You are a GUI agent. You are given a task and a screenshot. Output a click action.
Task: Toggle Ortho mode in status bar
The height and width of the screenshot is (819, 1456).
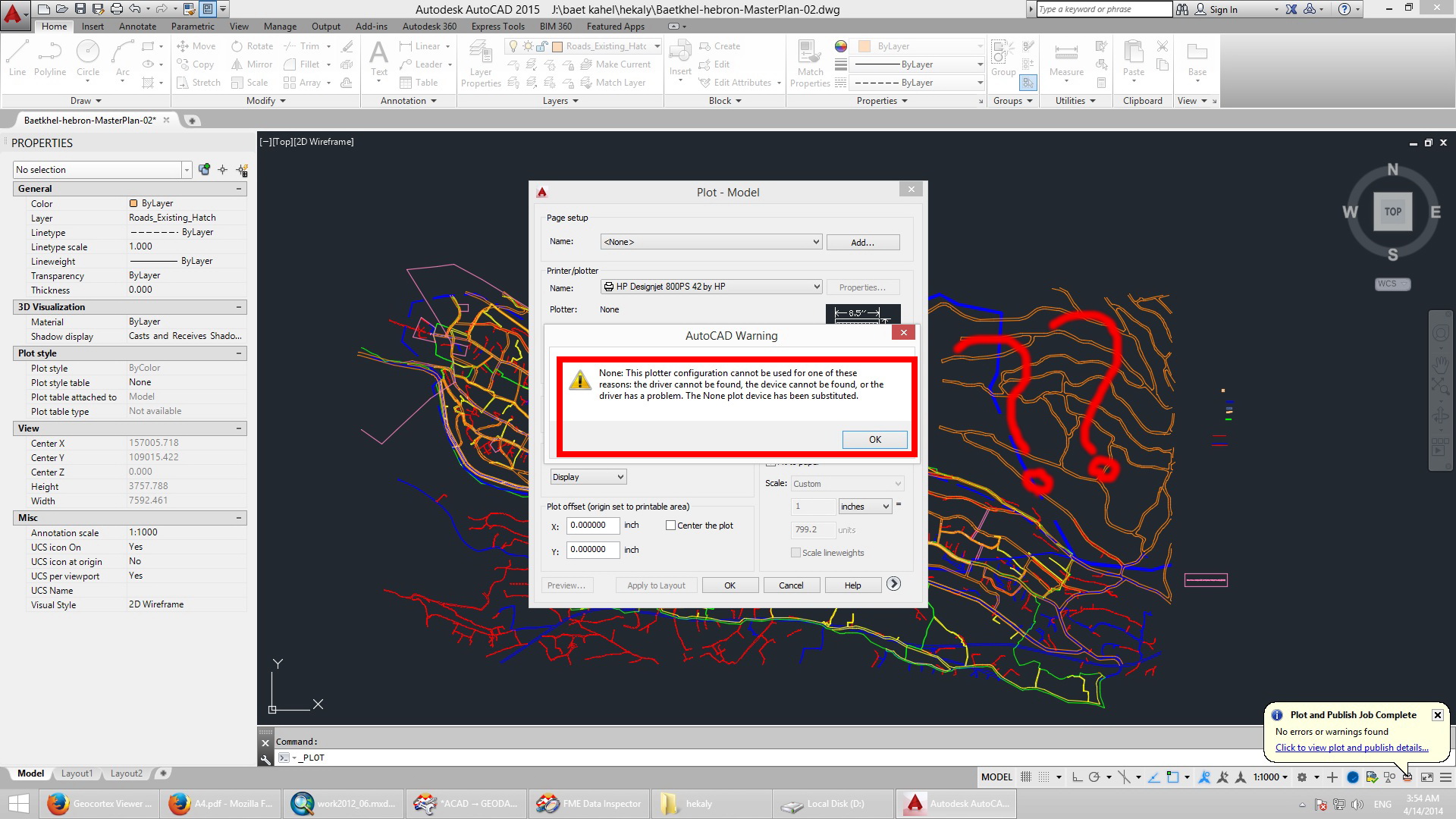point(1077,777)
